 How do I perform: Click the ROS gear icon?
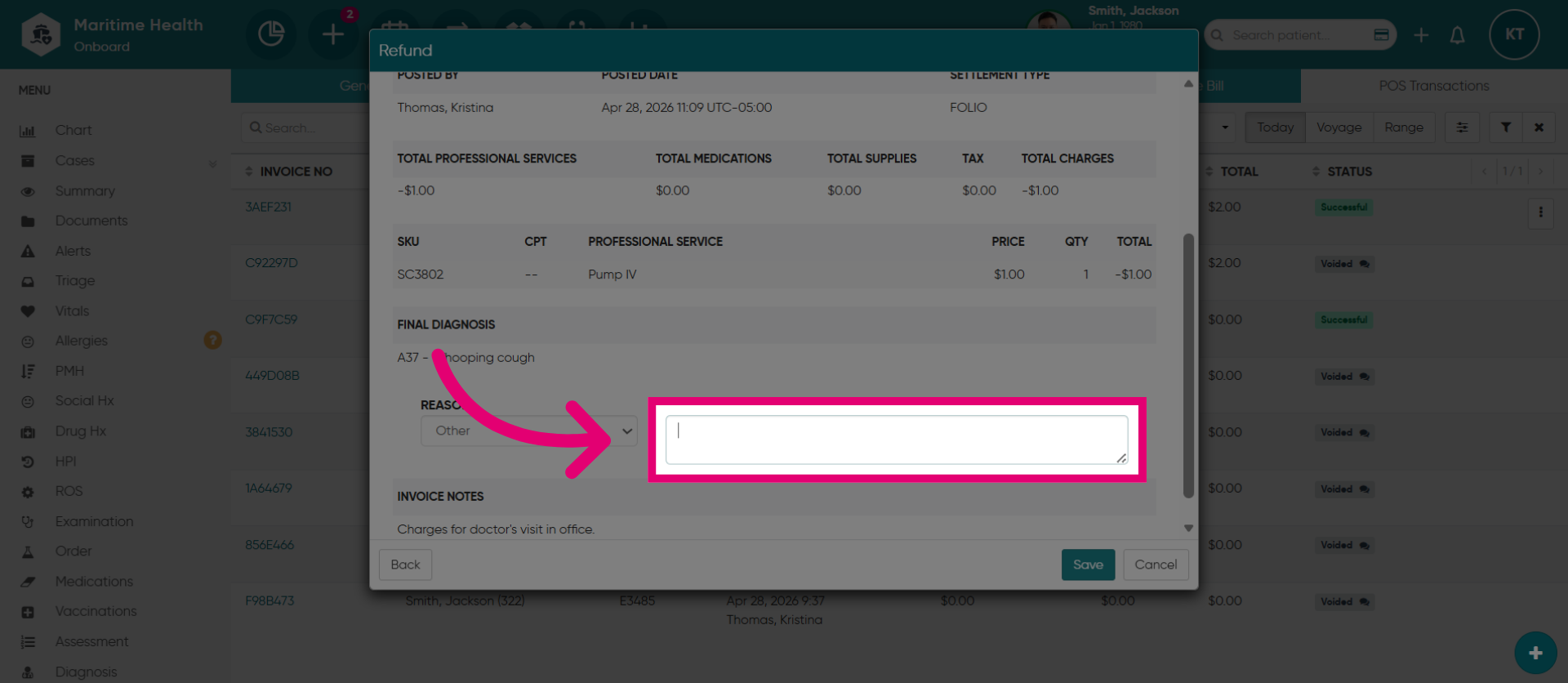click(28, 492)
